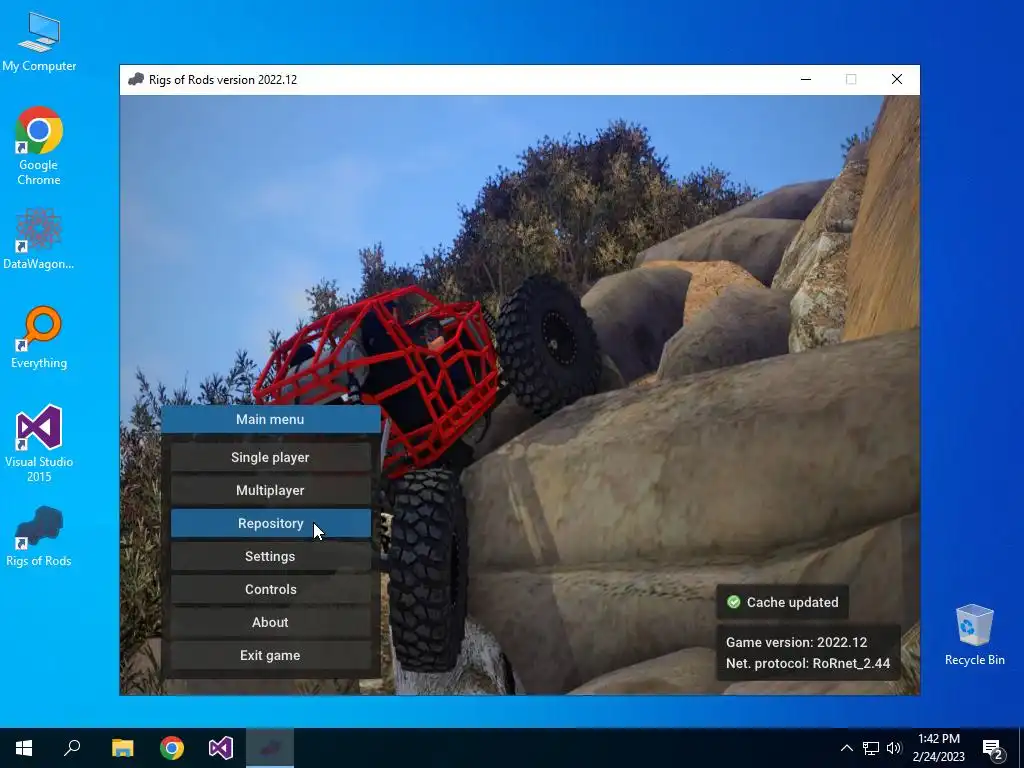Select the Visual Studio 2015 desktop shortcut
The height and width of the screenshot is (768, 1024).
click(39, 444)
